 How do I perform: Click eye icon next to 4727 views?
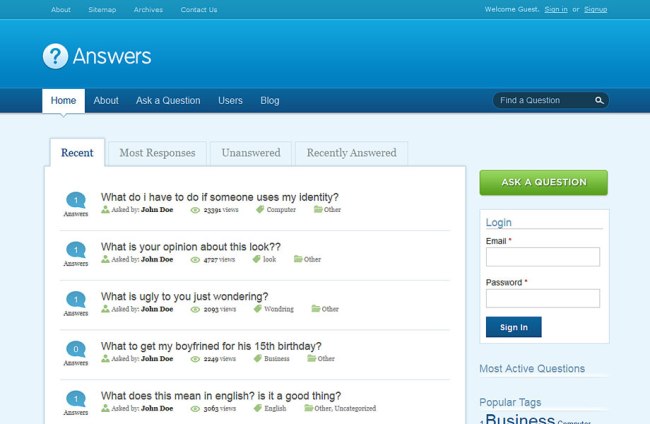[x=195, y=260]
